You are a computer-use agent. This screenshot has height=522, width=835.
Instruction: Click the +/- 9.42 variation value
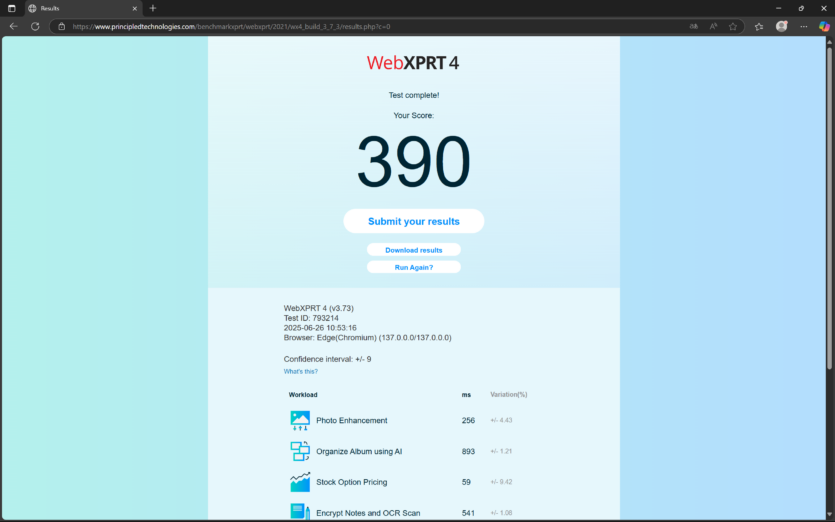click(501, 482)
